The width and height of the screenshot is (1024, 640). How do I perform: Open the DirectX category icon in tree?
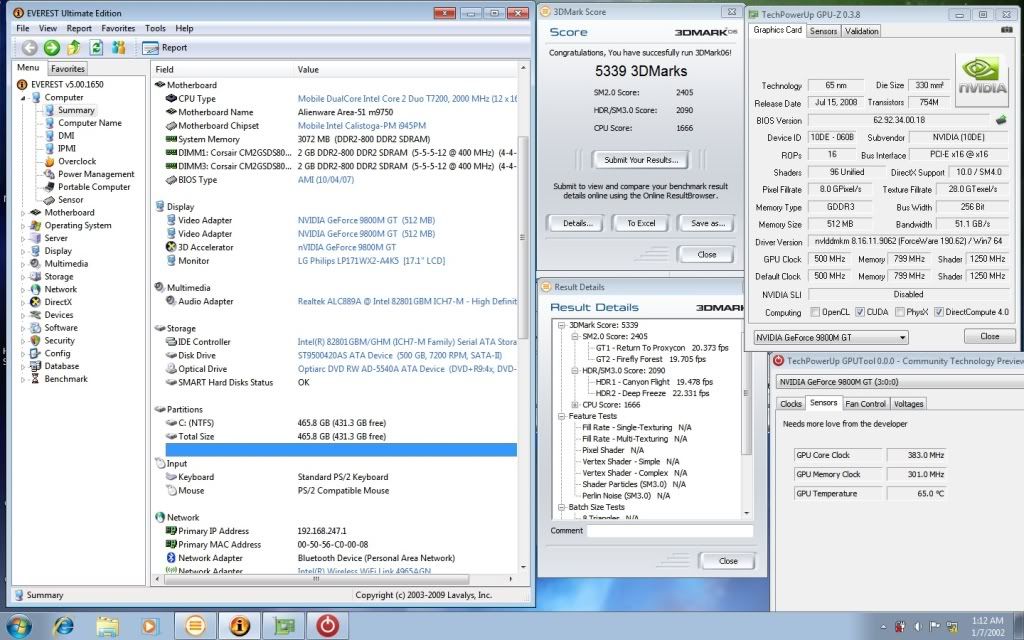[x=36, y=302]
